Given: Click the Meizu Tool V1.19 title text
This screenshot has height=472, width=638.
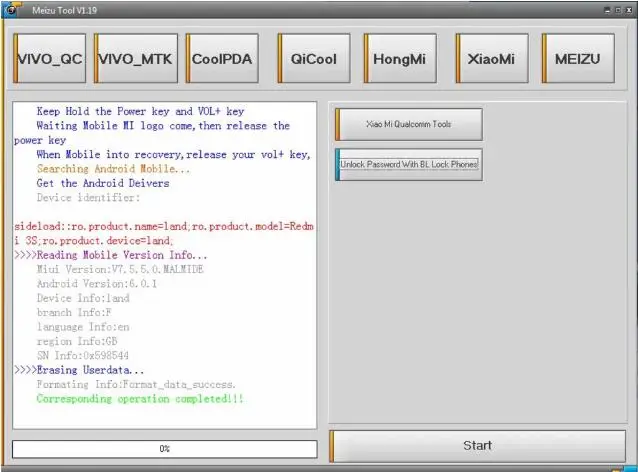Looking at the screenshot, I should tap(65, 11).
